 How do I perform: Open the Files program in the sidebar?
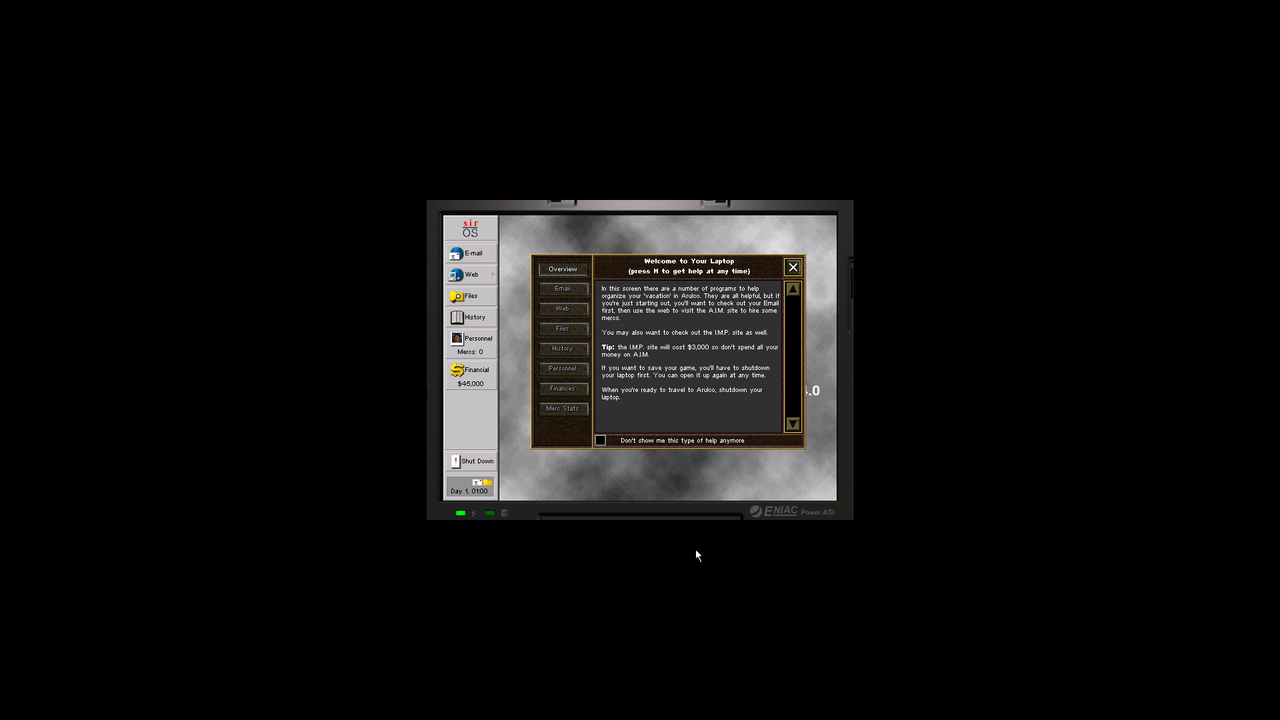tap(470, 296)
